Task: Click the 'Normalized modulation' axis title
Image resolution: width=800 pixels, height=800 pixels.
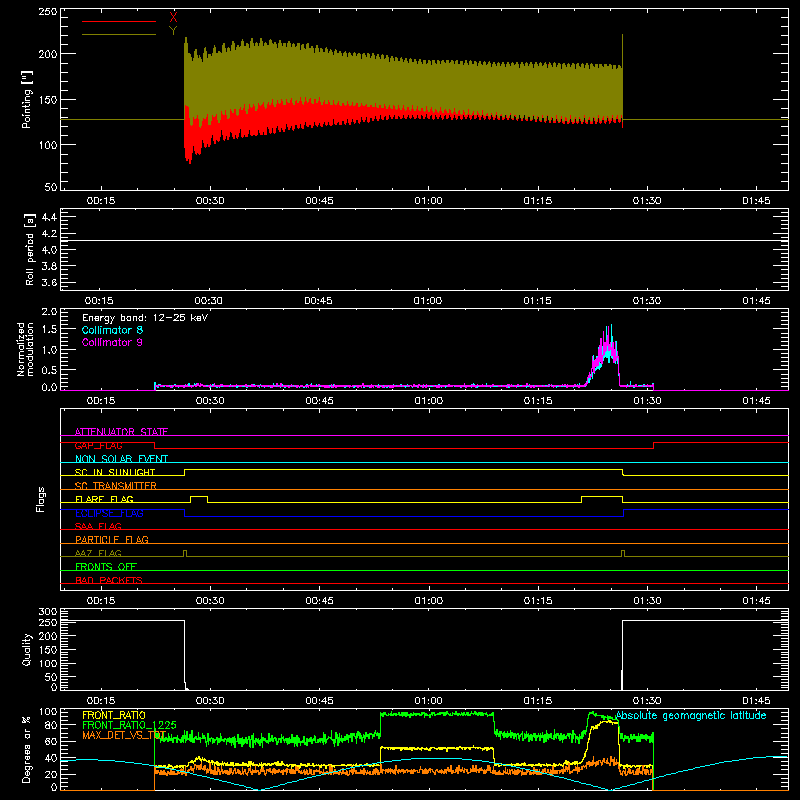Action: tap(26, 349)
